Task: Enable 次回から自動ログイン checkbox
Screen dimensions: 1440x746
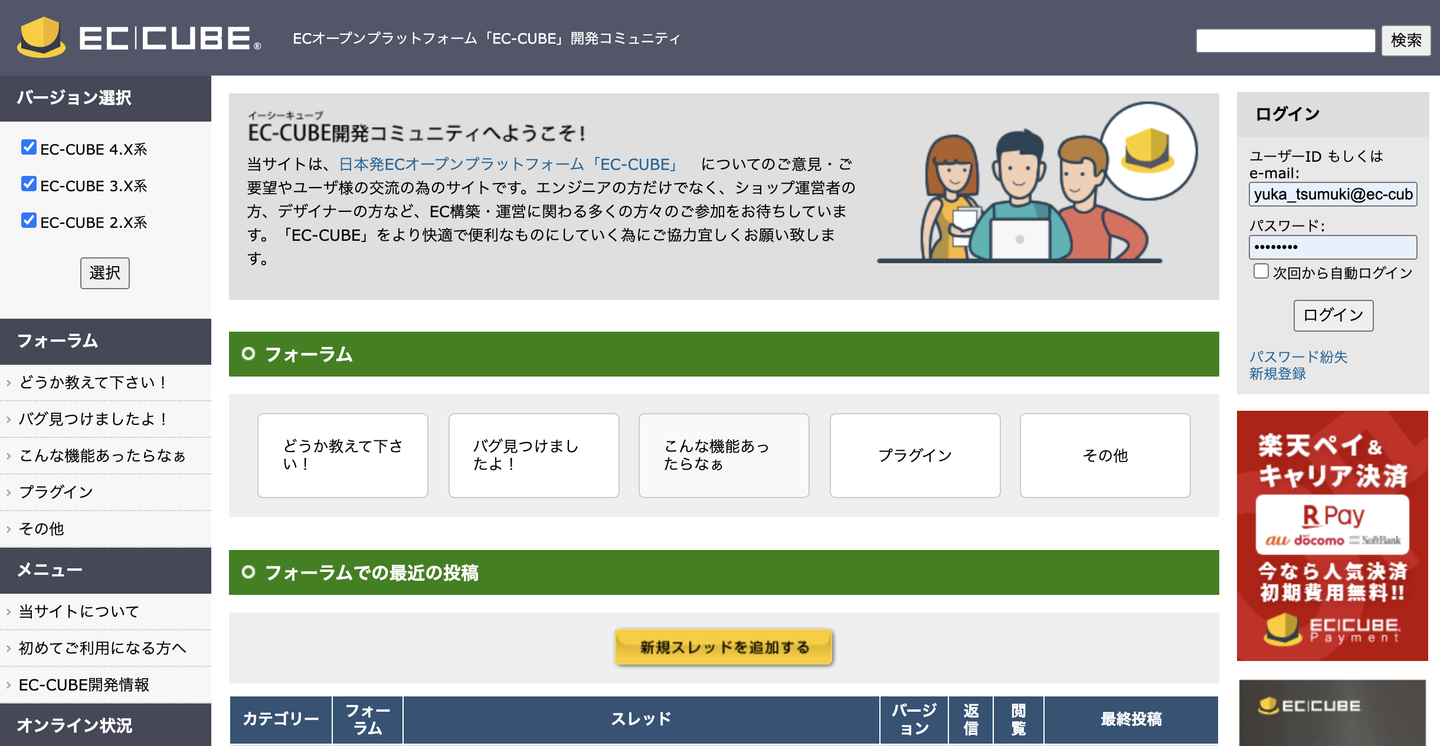Action: (1261, 271)
